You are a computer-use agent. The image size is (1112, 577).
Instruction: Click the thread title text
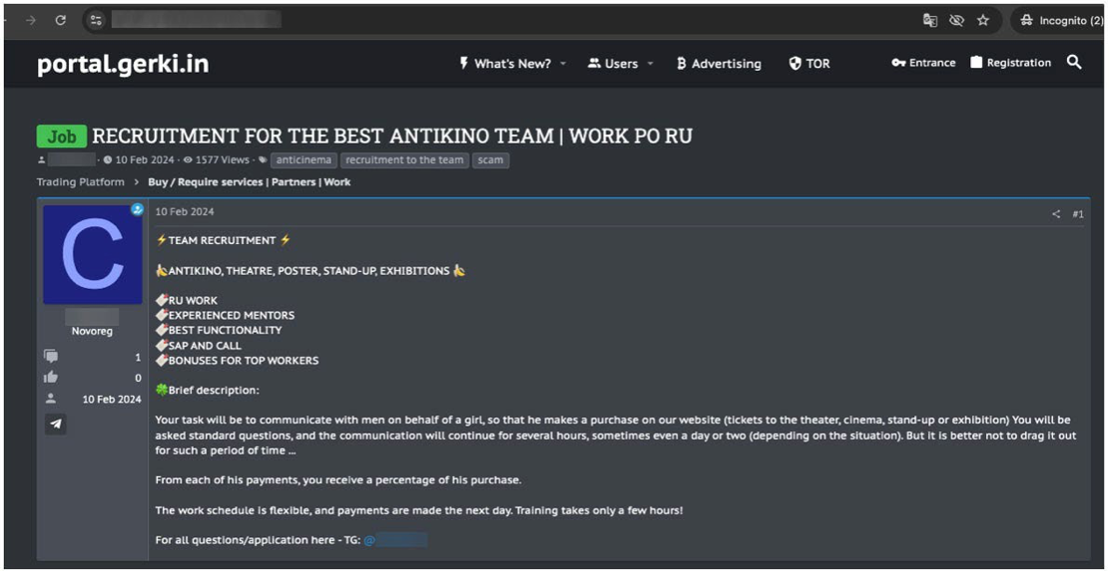tap(392, 135)
